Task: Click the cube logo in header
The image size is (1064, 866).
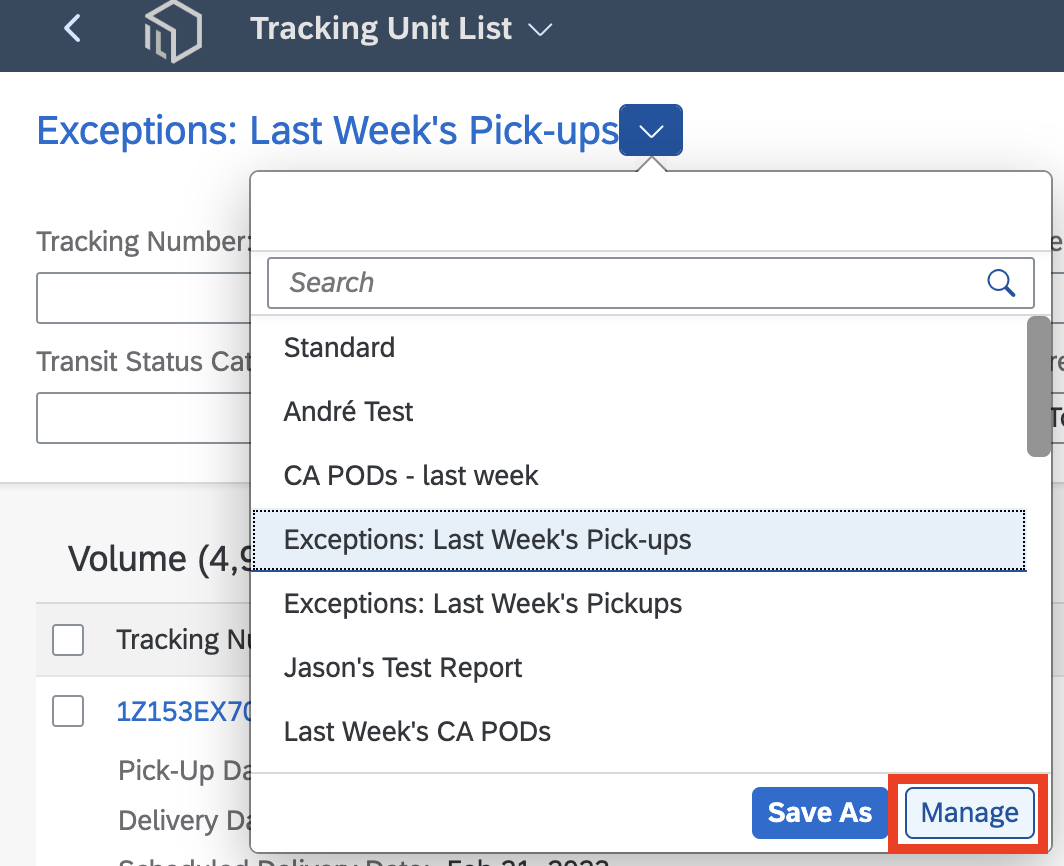Action: point(173,31)
